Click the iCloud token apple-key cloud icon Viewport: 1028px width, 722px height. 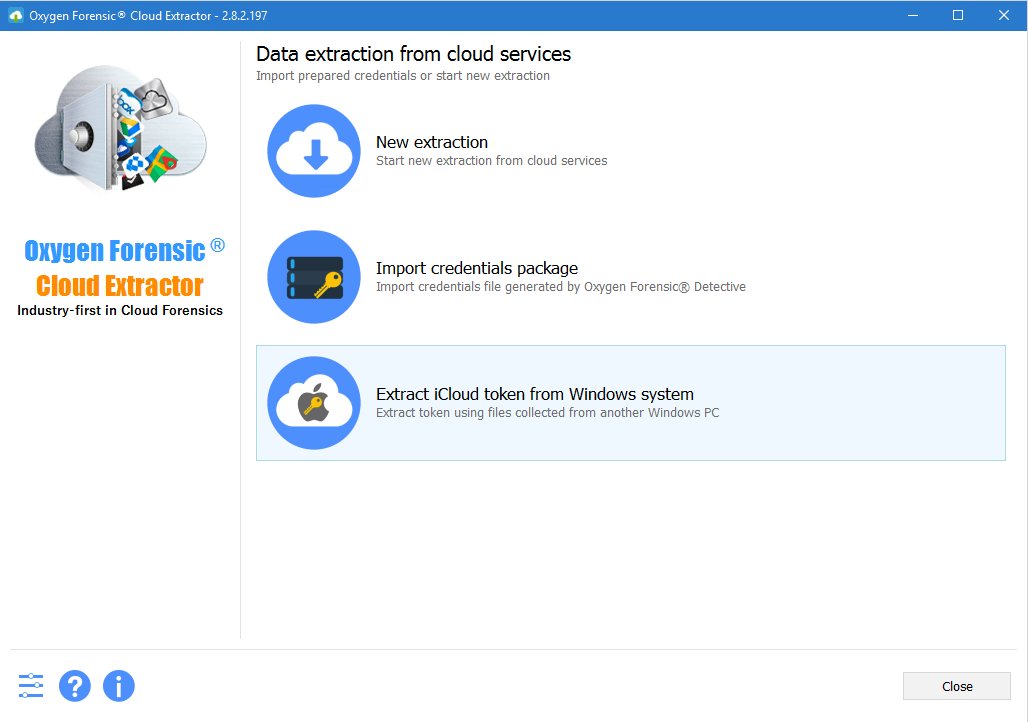pyautogui.click(x=314, y=403)
